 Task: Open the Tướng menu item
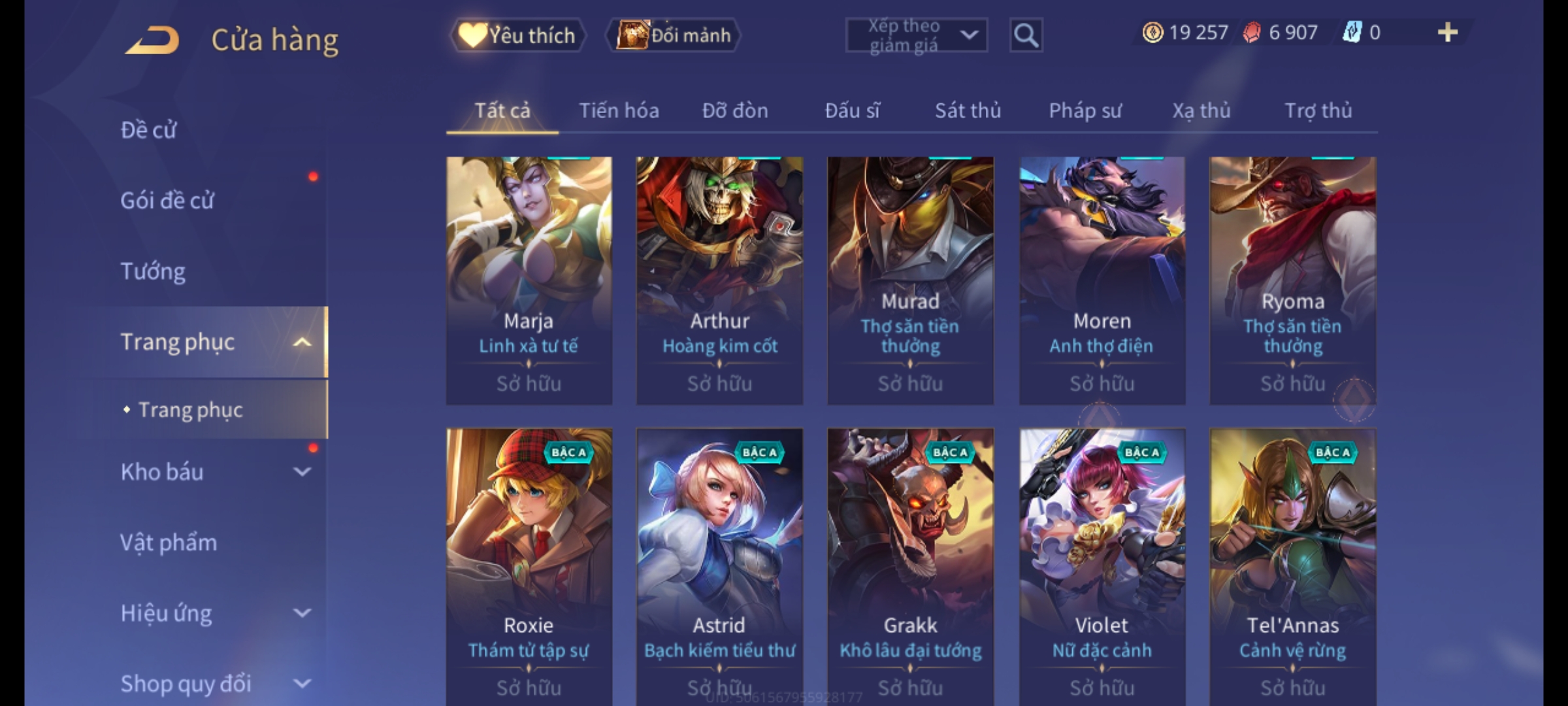153,271
